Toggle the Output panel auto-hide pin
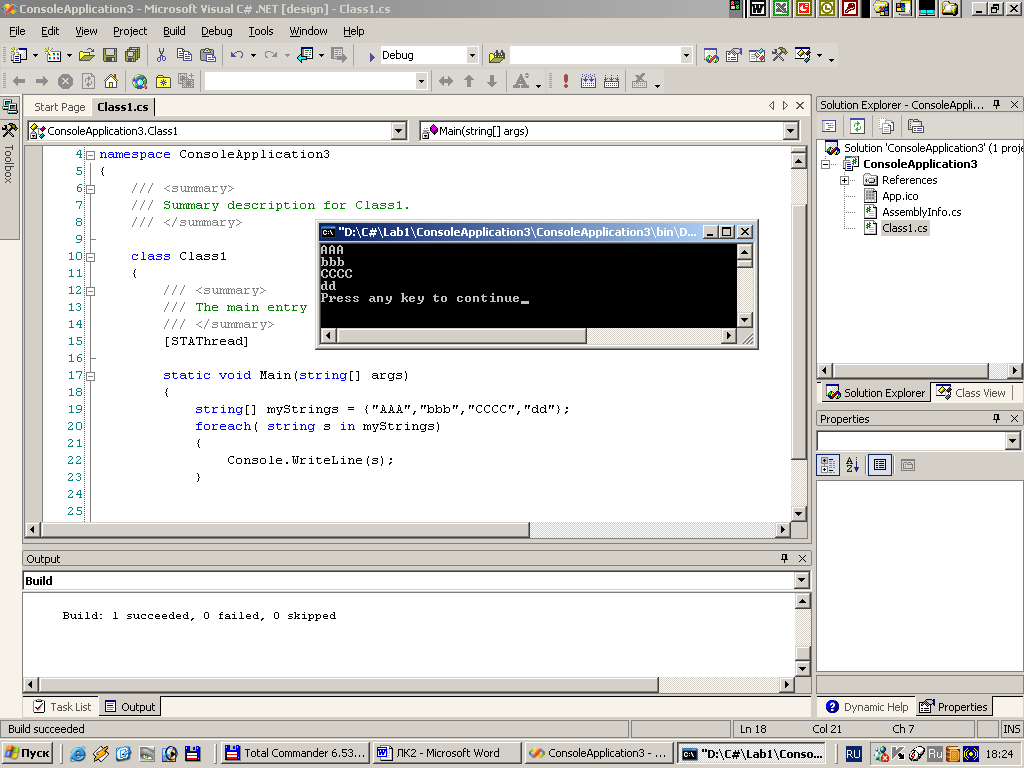The width and height of the screenshot is (1024, 768). pyautogui.click(x=784, y=558)
